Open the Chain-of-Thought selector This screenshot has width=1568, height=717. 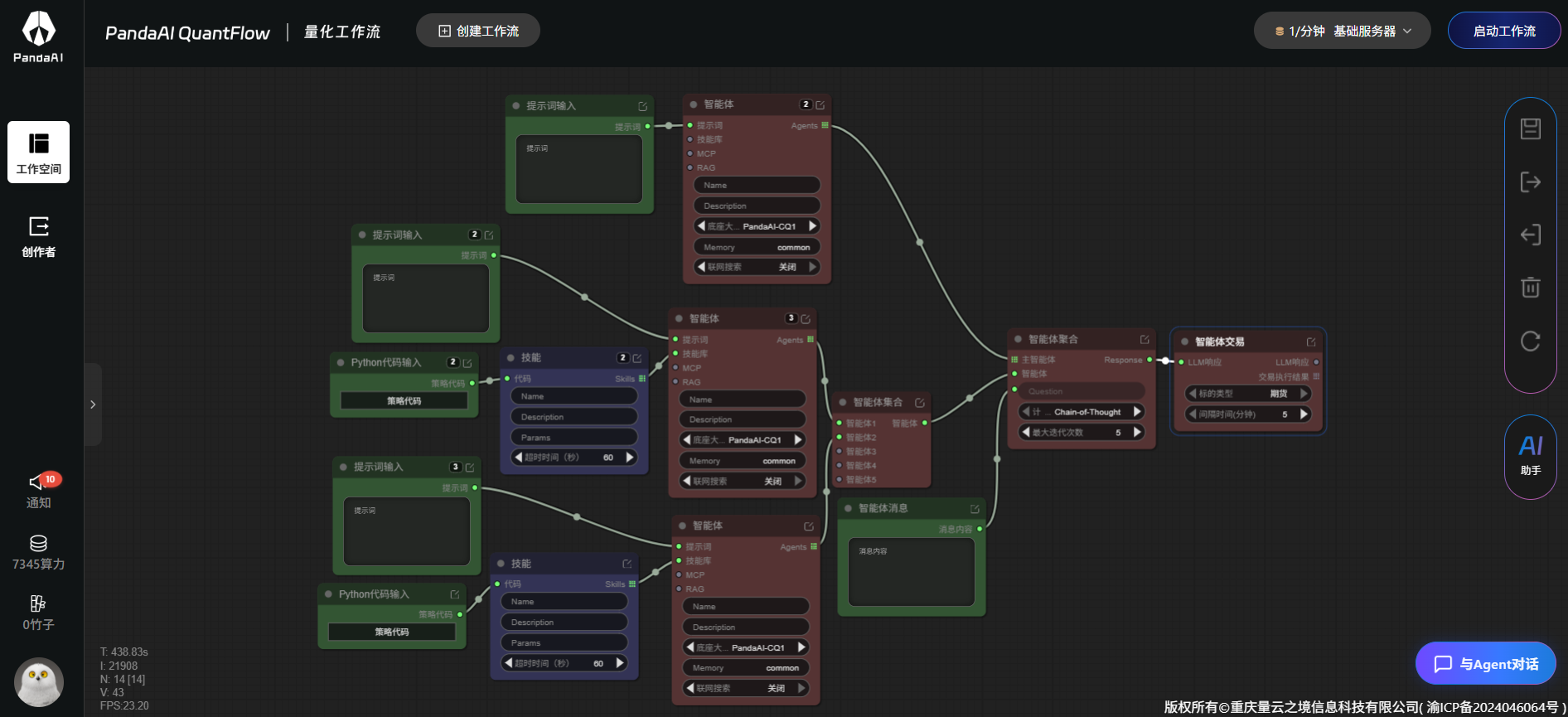1082,412
